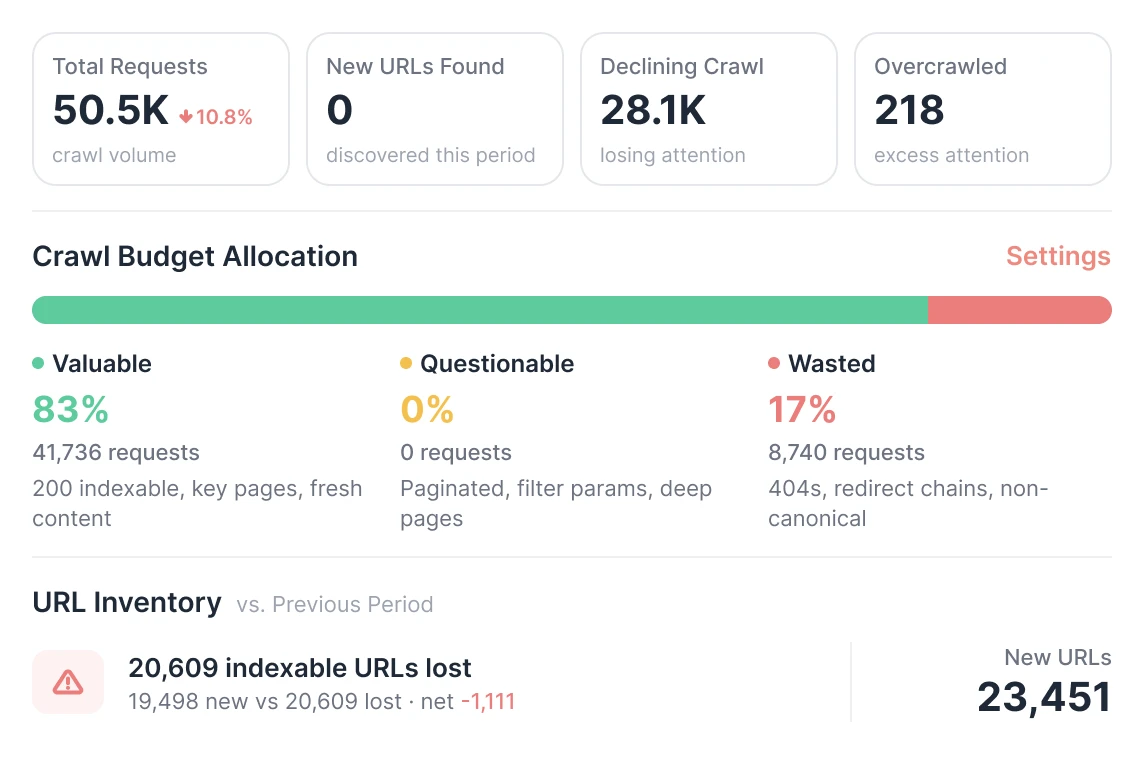Click the 'excess attention' caption

pyautogui.click(x=951, y=155)
